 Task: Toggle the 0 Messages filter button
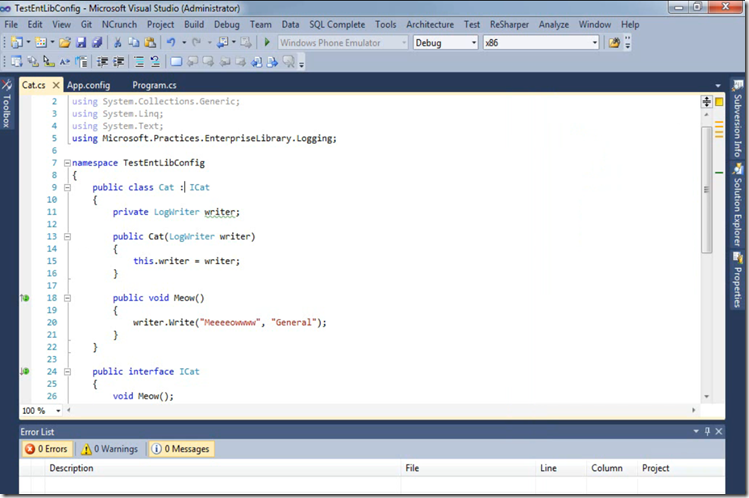point(181,449)
